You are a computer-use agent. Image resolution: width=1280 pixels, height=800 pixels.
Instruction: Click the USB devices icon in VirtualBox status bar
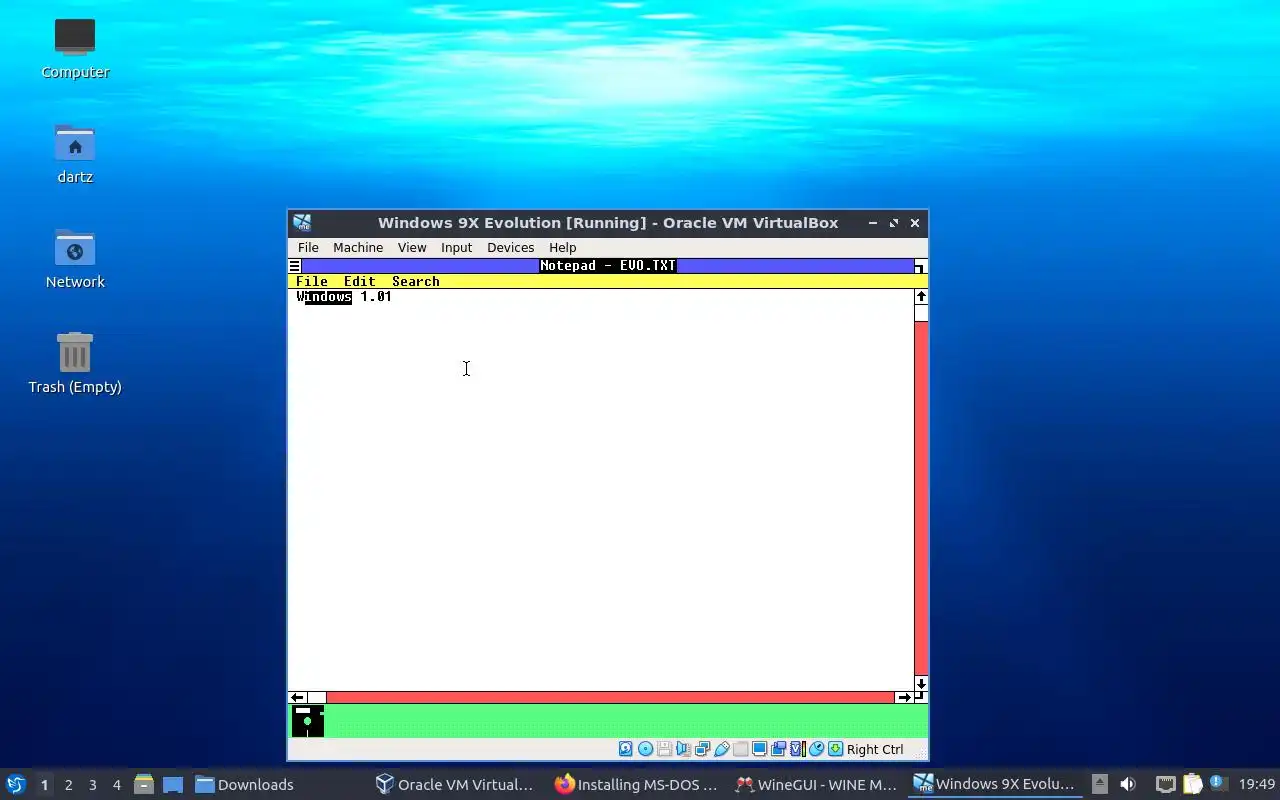coord(721,749)
